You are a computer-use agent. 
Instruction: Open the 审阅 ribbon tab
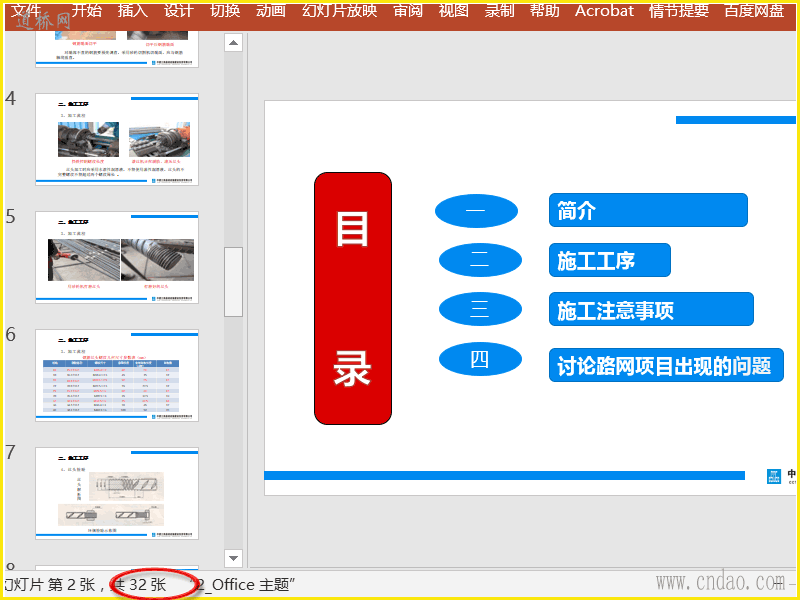408,10
